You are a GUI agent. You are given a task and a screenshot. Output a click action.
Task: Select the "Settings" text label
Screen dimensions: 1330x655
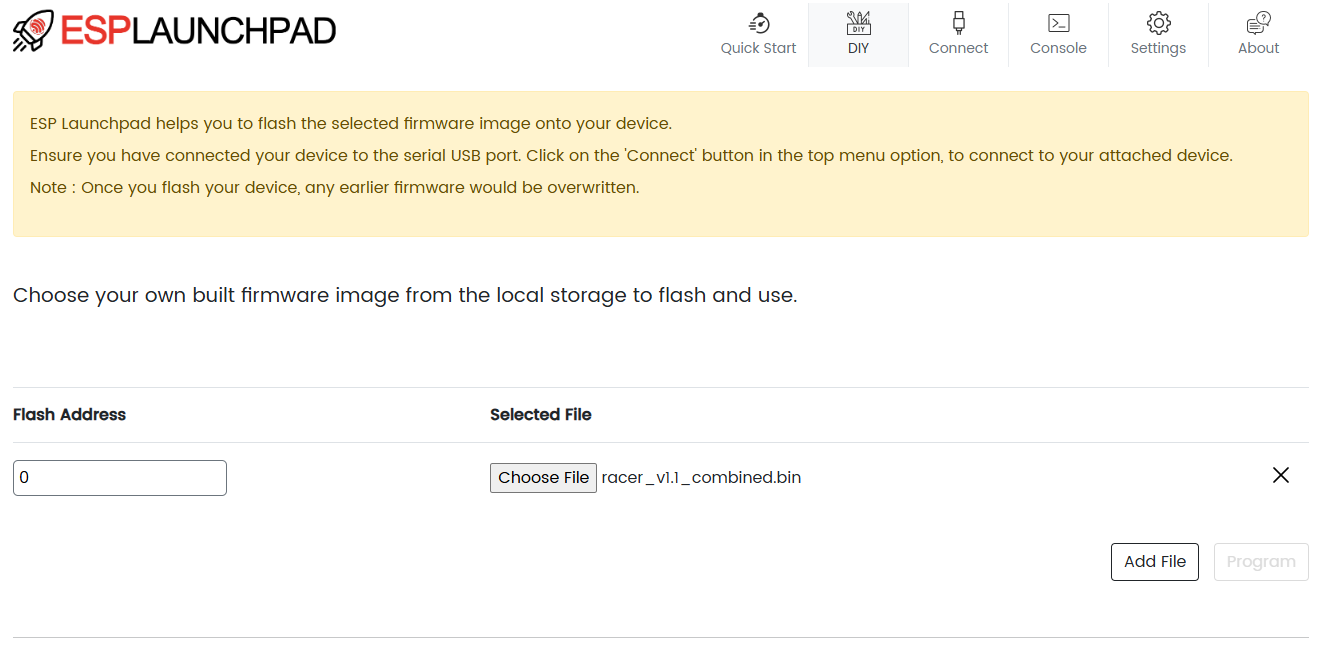tap(1158, 48)
